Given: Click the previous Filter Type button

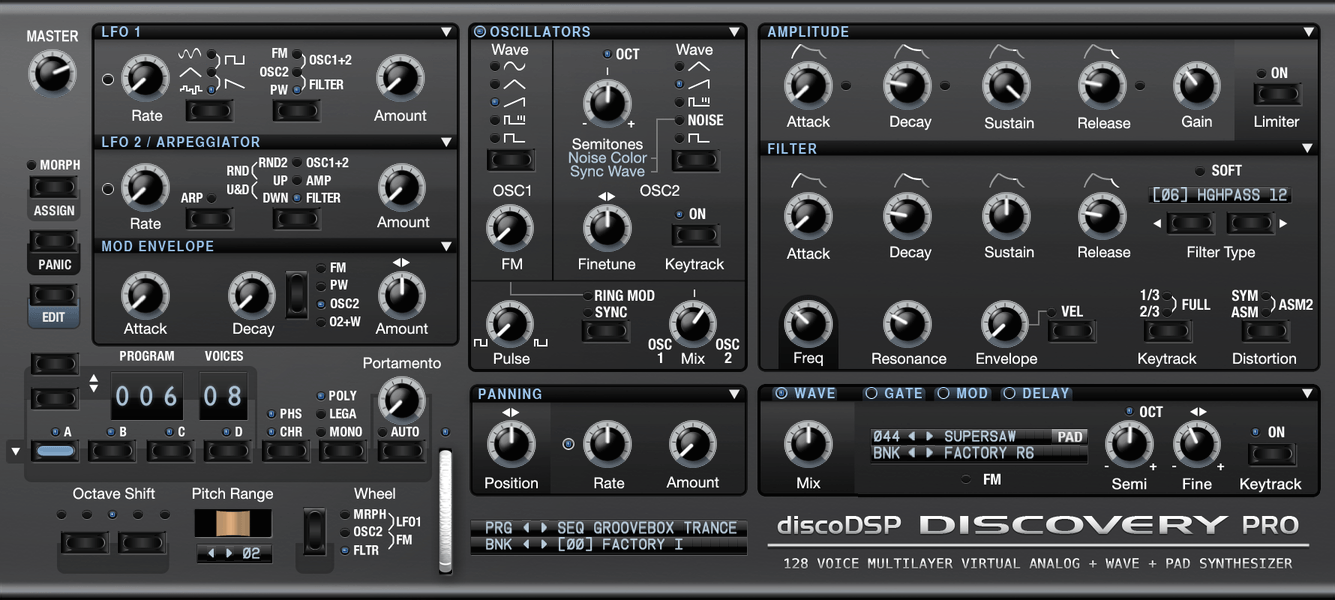Looking at the screenshot, I should (x=1191, y=223).
